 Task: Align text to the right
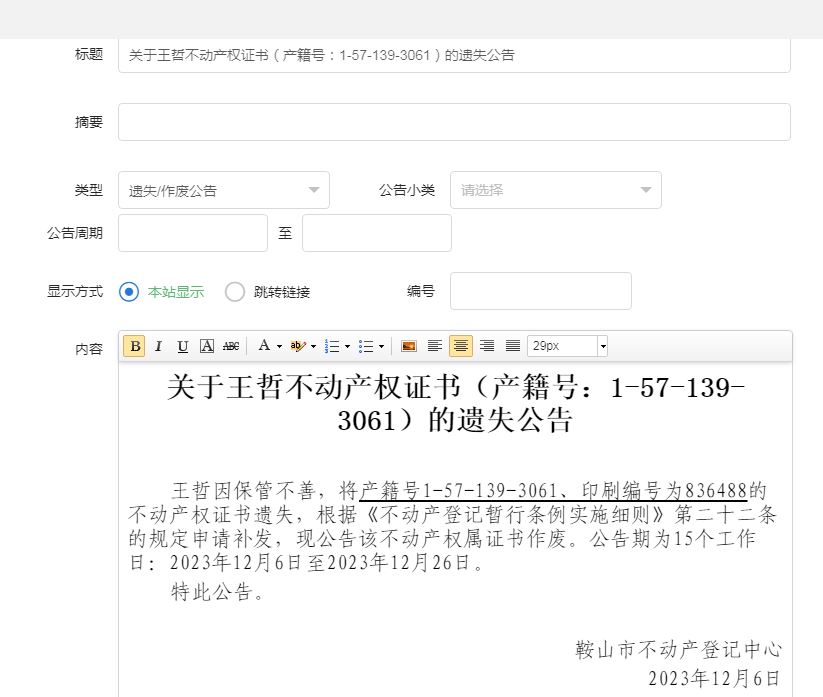(x=487, y=346)
